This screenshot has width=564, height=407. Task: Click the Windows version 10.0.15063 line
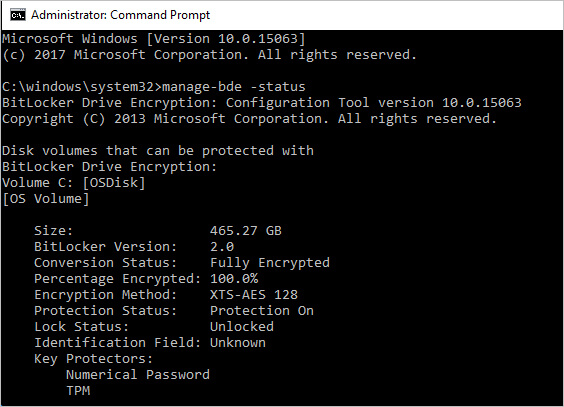click(154, 39)
